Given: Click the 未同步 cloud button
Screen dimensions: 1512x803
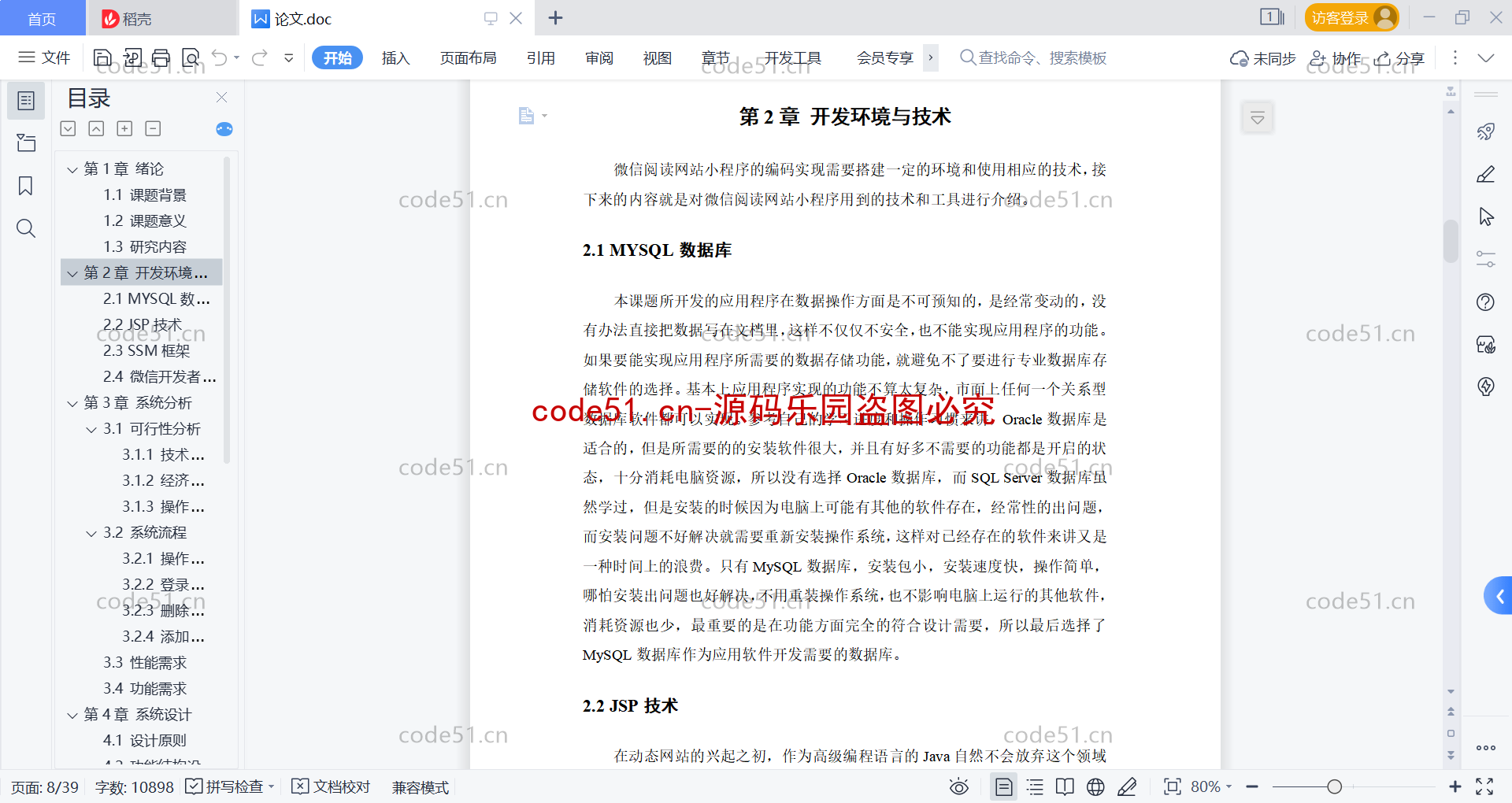Looking at the screenshot, I should point(1262,58).
